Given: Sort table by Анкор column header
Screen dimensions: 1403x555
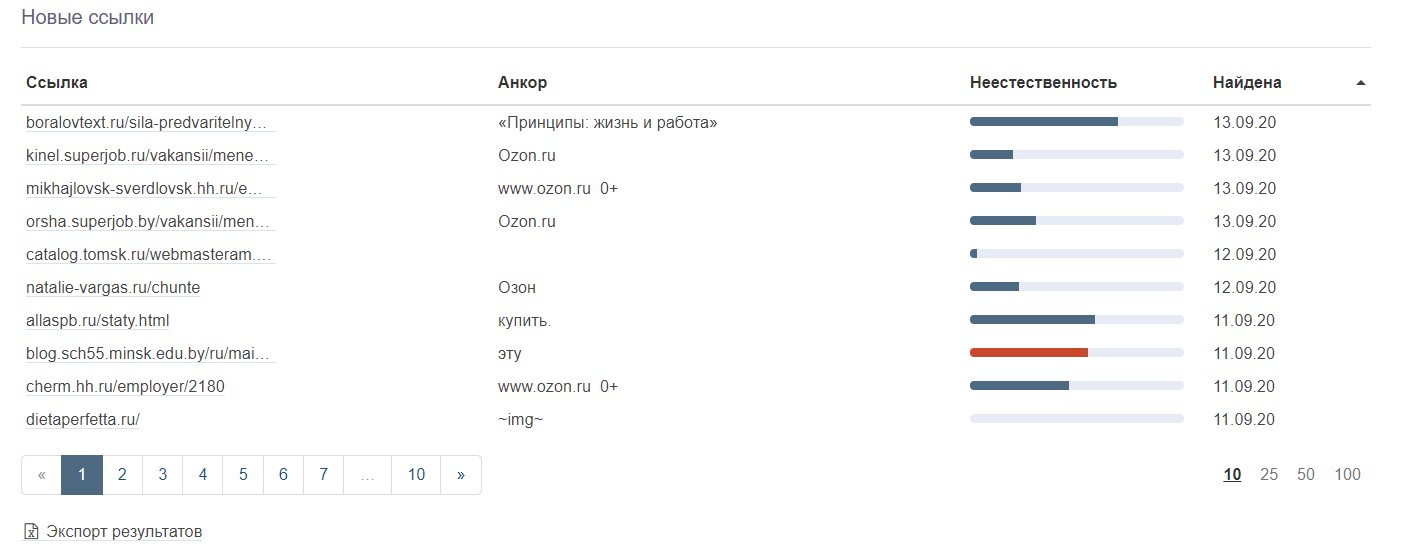Looking at the screenshot, I should tap(522, 83).
